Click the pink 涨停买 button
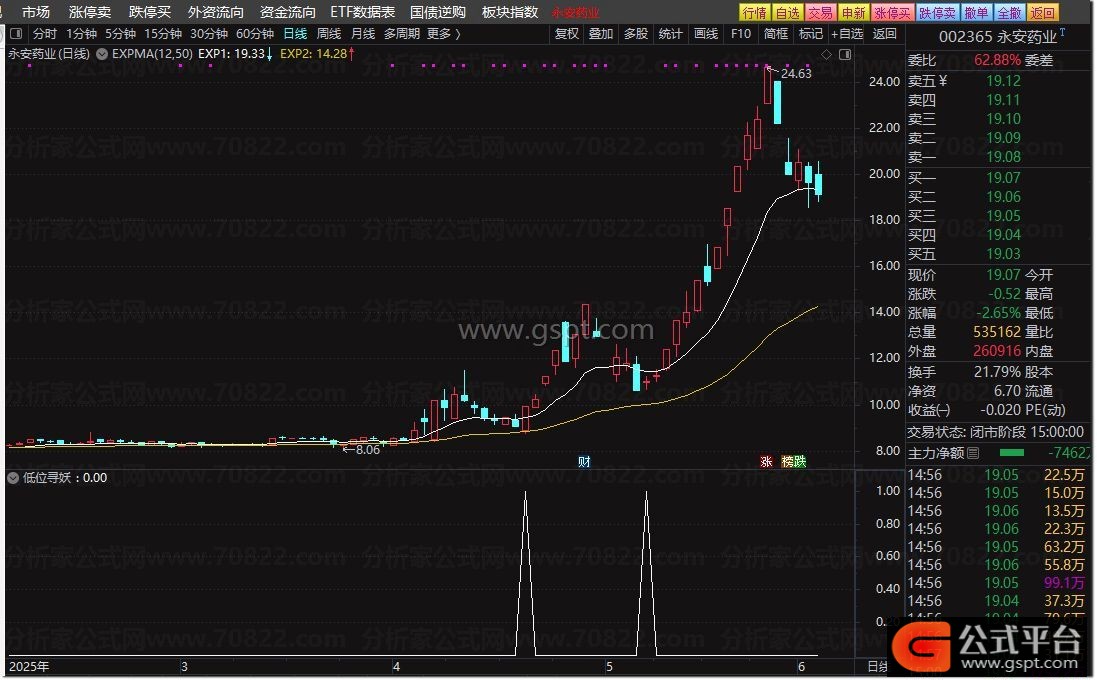The width and height of the screenshot is (1097, 680). [x=893, y=13]
